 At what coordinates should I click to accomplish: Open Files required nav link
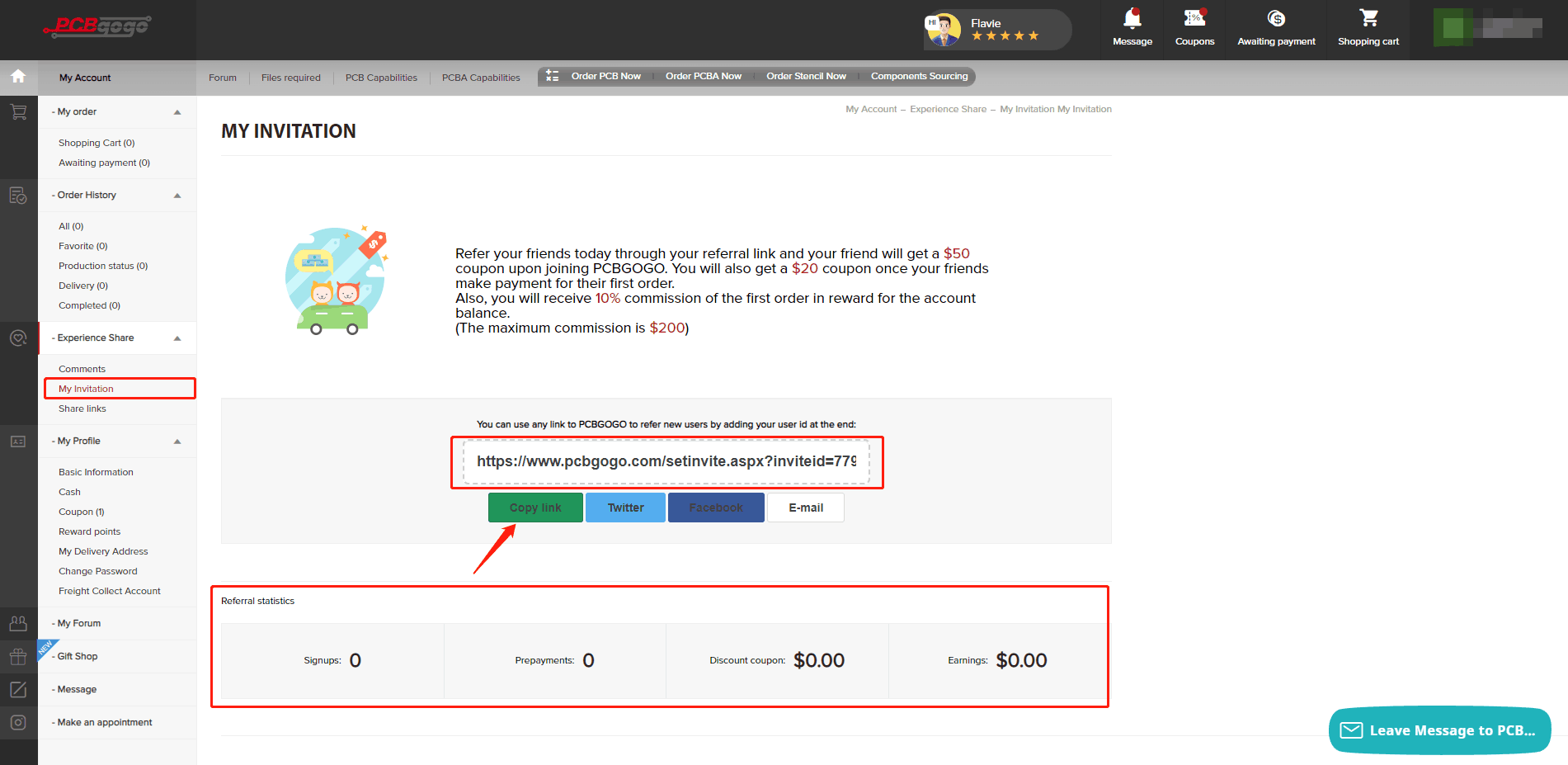coord(291,78)
